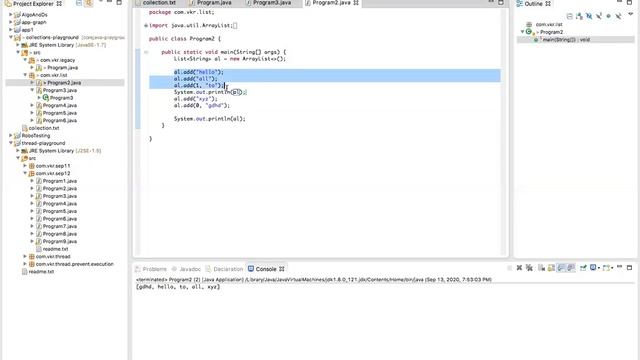Click the editor vertical scrollbar

pyautogui.click(x=504, y=133)
